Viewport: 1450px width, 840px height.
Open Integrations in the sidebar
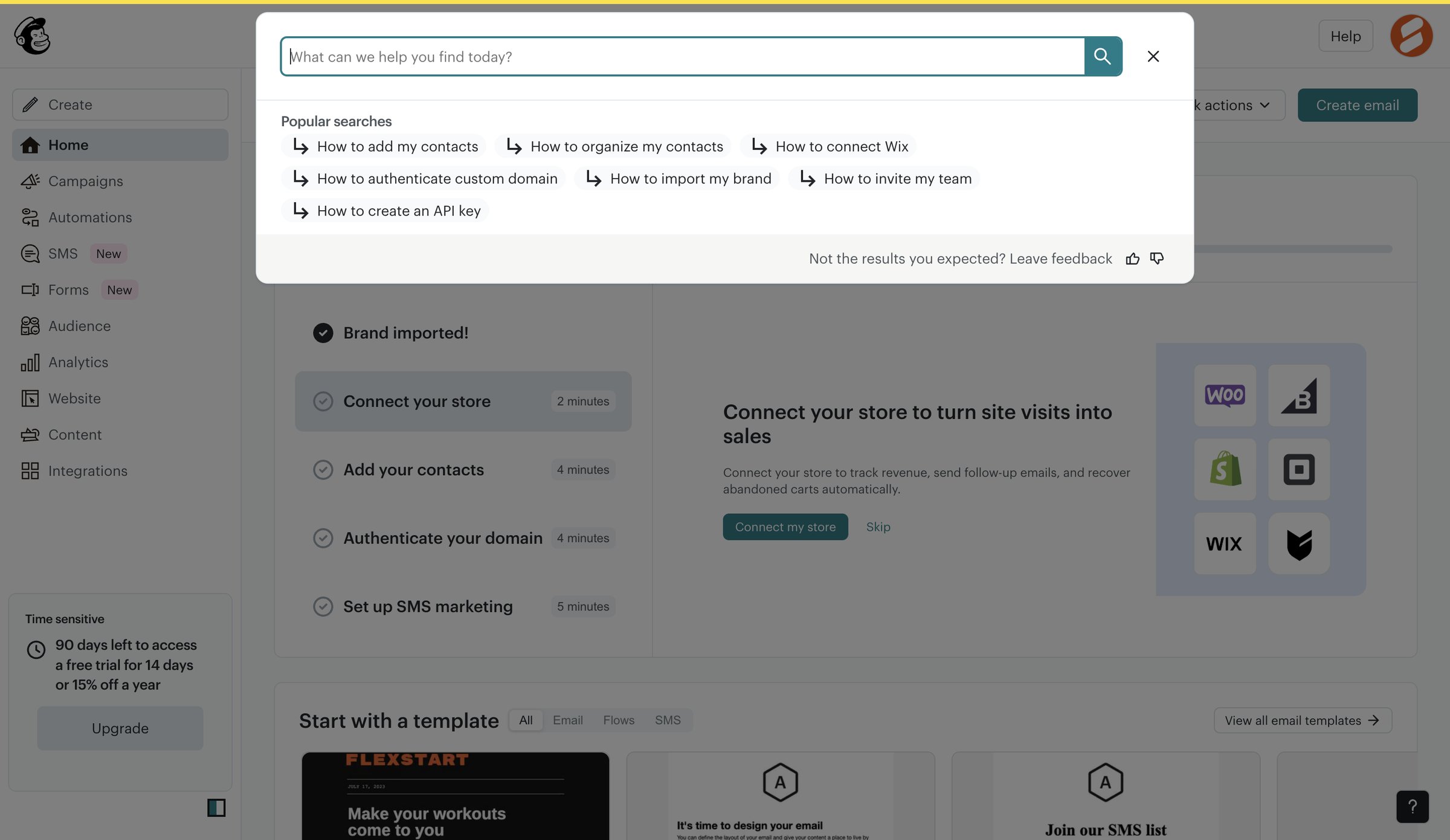coord(120,471)
